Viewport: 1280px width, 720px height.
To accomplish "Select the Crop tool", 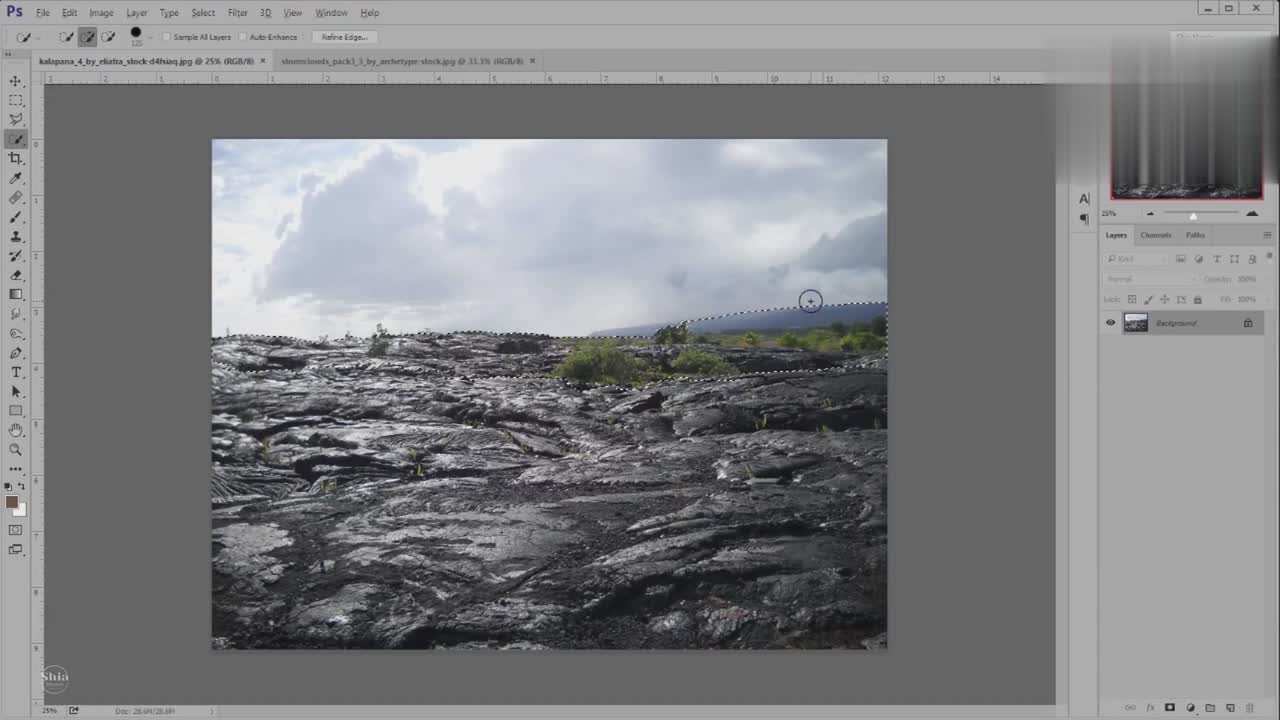I will [x=15, y=158].
